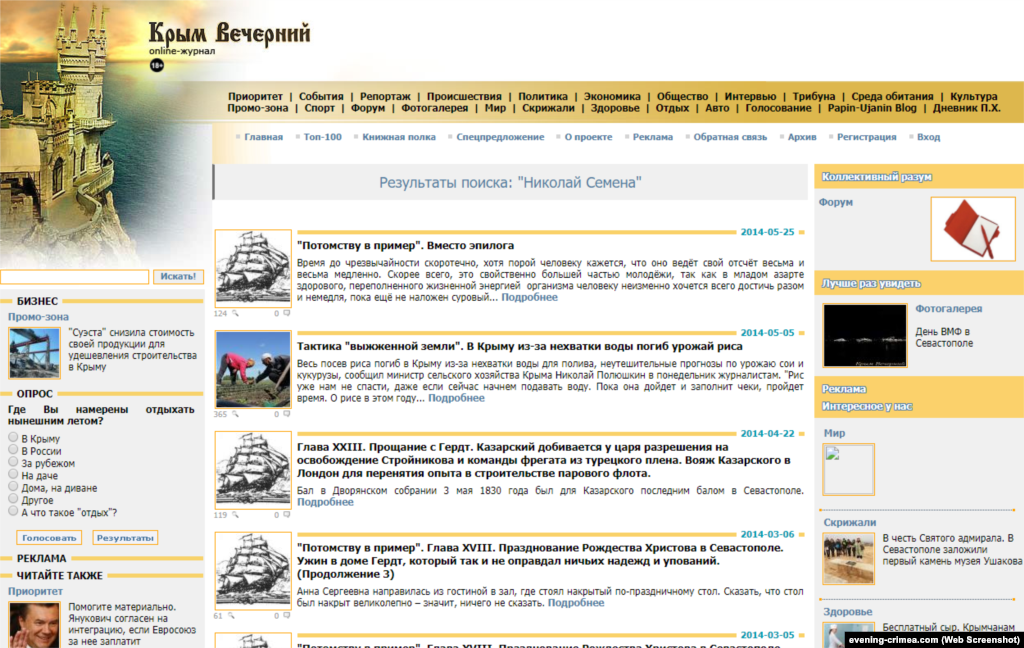The image size is (1024, 648).
Task: Open the red notebook Forum icon
Action: tap(972, 228)
